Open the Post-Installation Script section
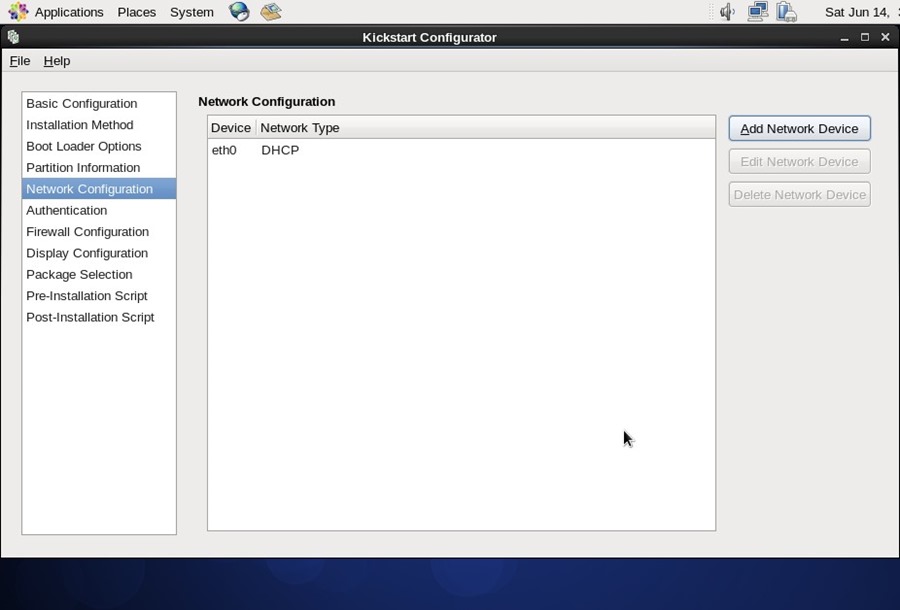 (x=90, y=317)
